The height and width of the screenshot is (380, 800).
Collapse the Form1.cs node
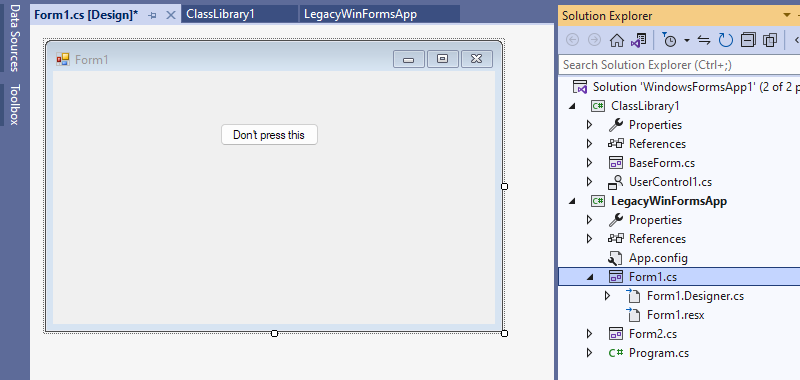tap(590, 277)
